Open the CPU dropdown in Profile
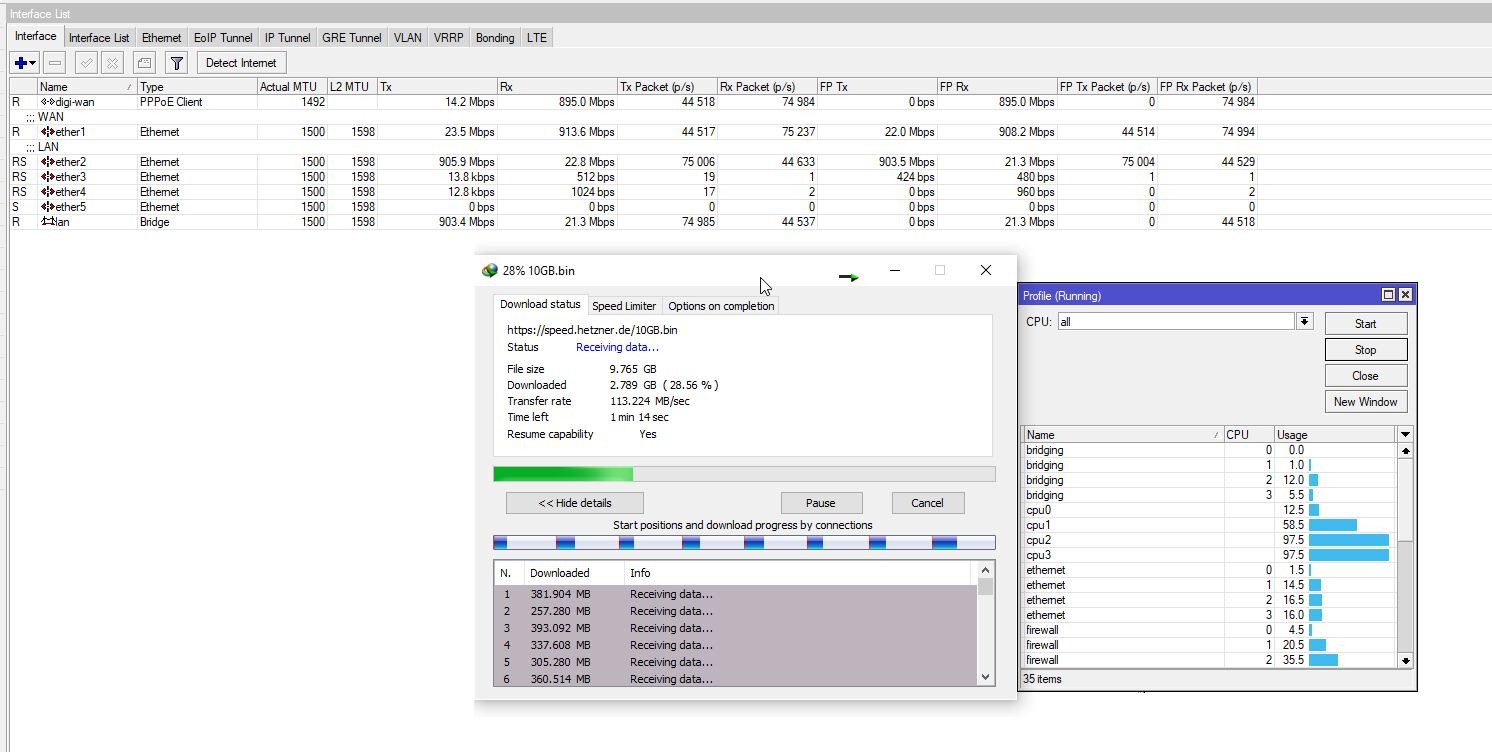The image size is (1492, 752). 1304,322
